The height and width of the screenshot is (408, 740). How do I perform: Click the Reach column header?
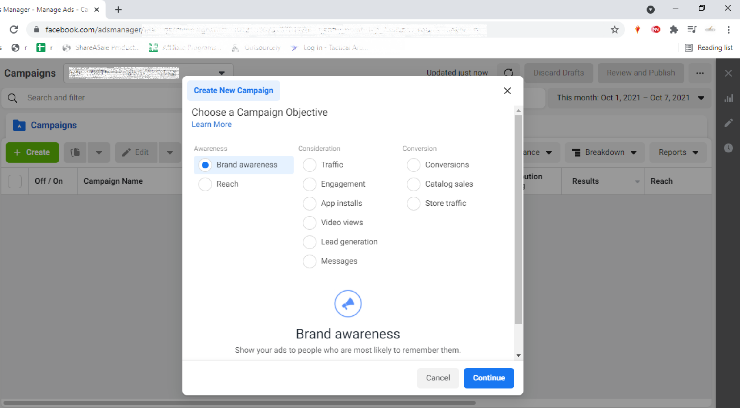click(661, 181)
